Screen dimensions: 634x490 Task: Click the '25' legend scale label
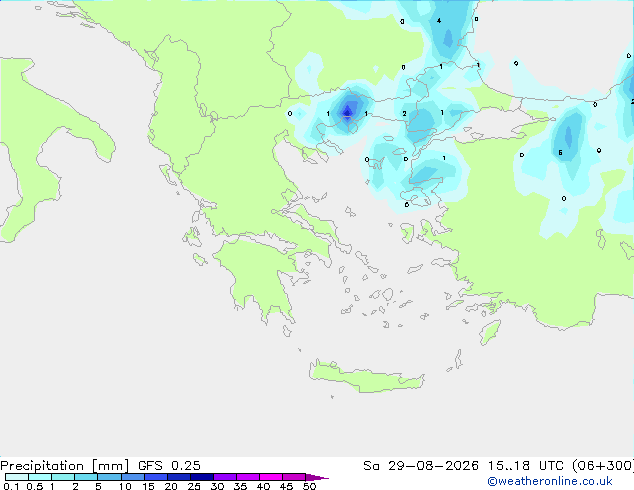[x=194, y=486]
